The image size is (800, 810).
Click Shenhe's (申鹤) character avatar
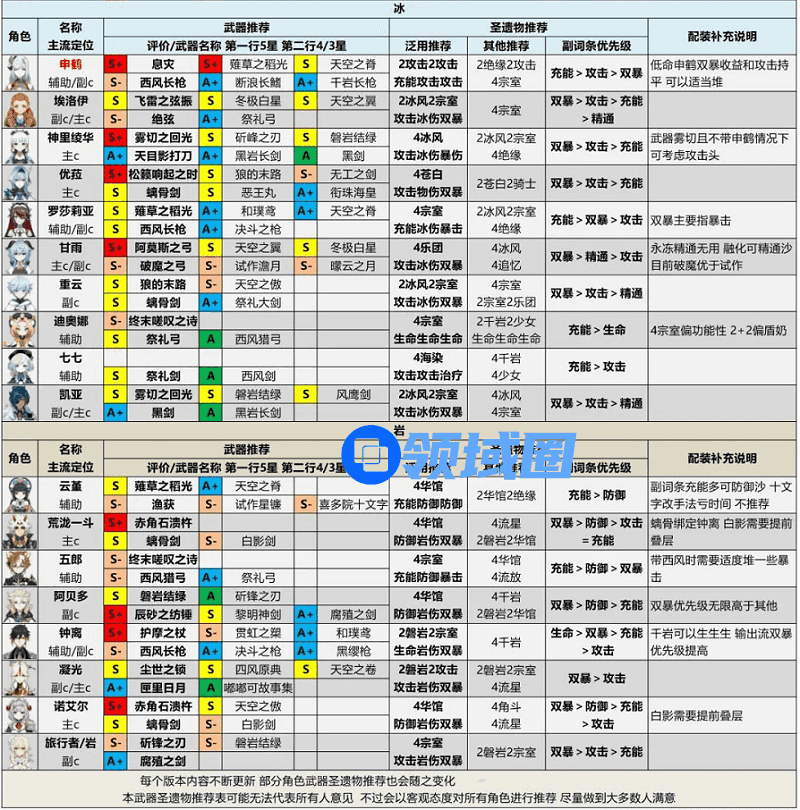point(21,73)
